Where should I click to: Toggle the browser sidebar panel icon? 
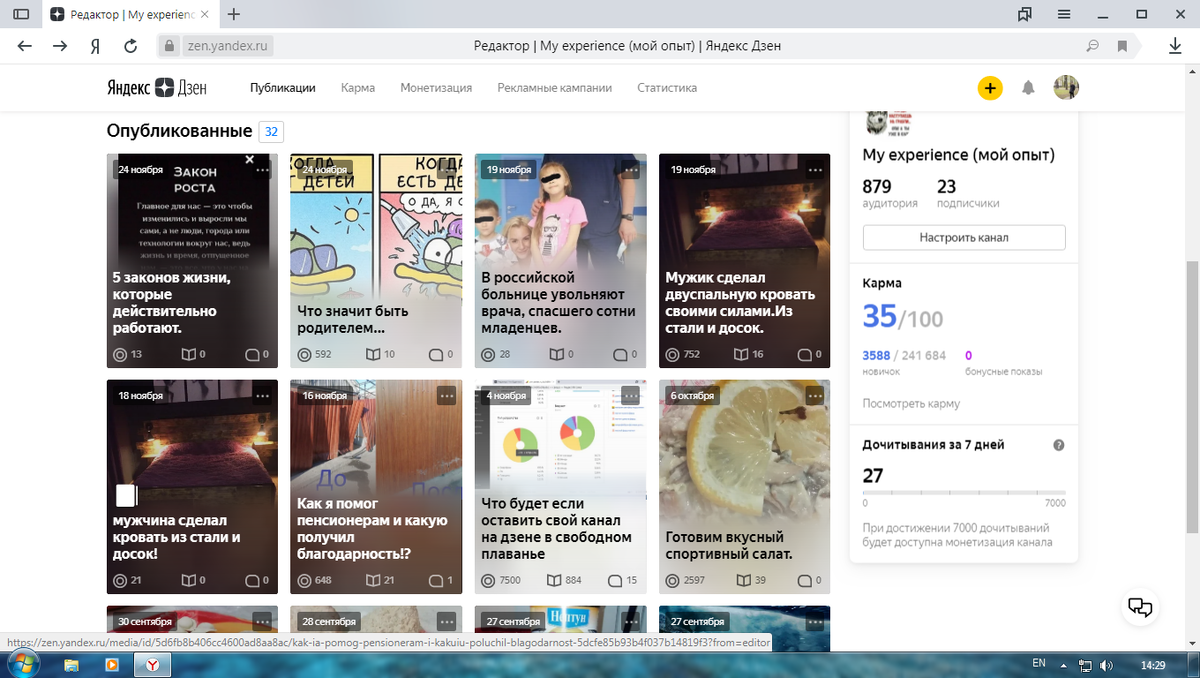pyautogui.click(x=21, y=14)
